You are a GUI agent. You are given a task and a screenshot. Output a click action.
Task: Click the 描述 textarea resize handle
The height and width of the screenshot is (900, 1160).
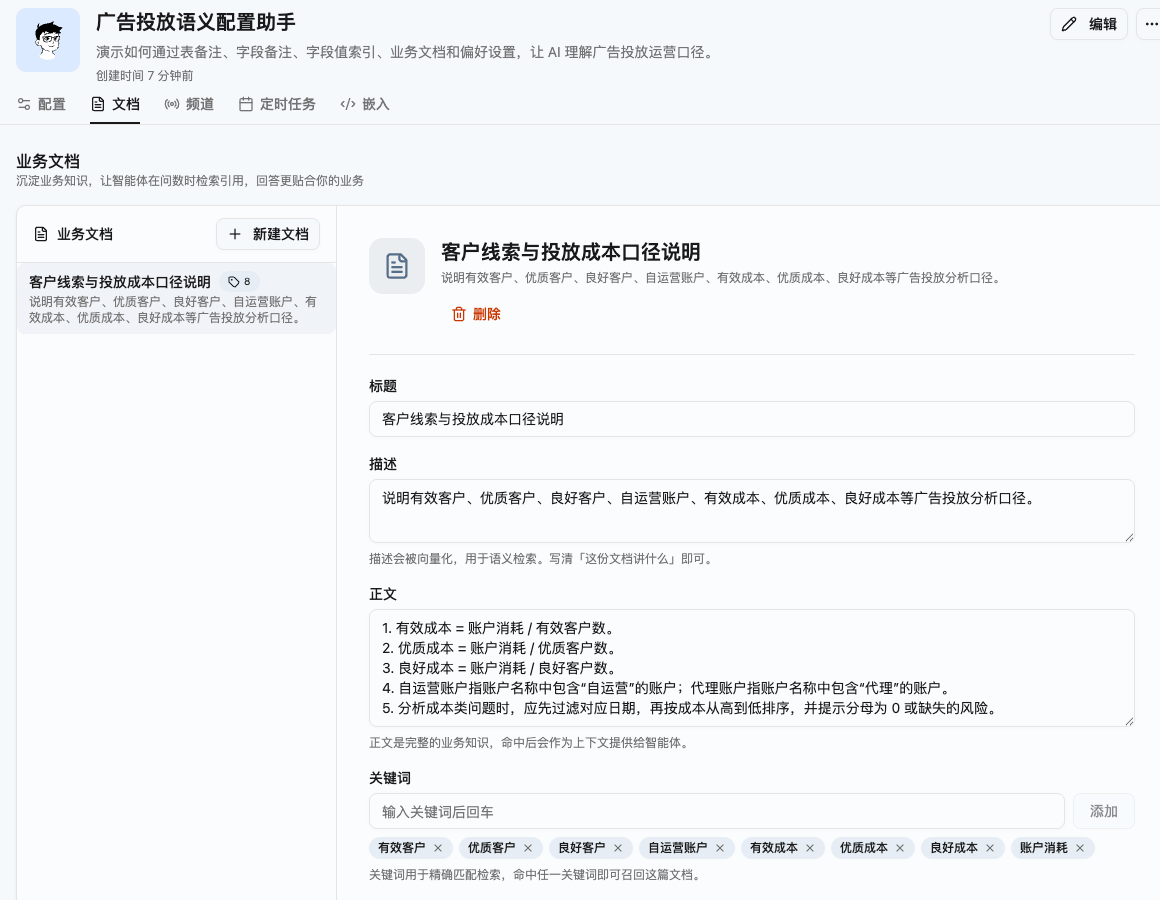pos(1129,537)
